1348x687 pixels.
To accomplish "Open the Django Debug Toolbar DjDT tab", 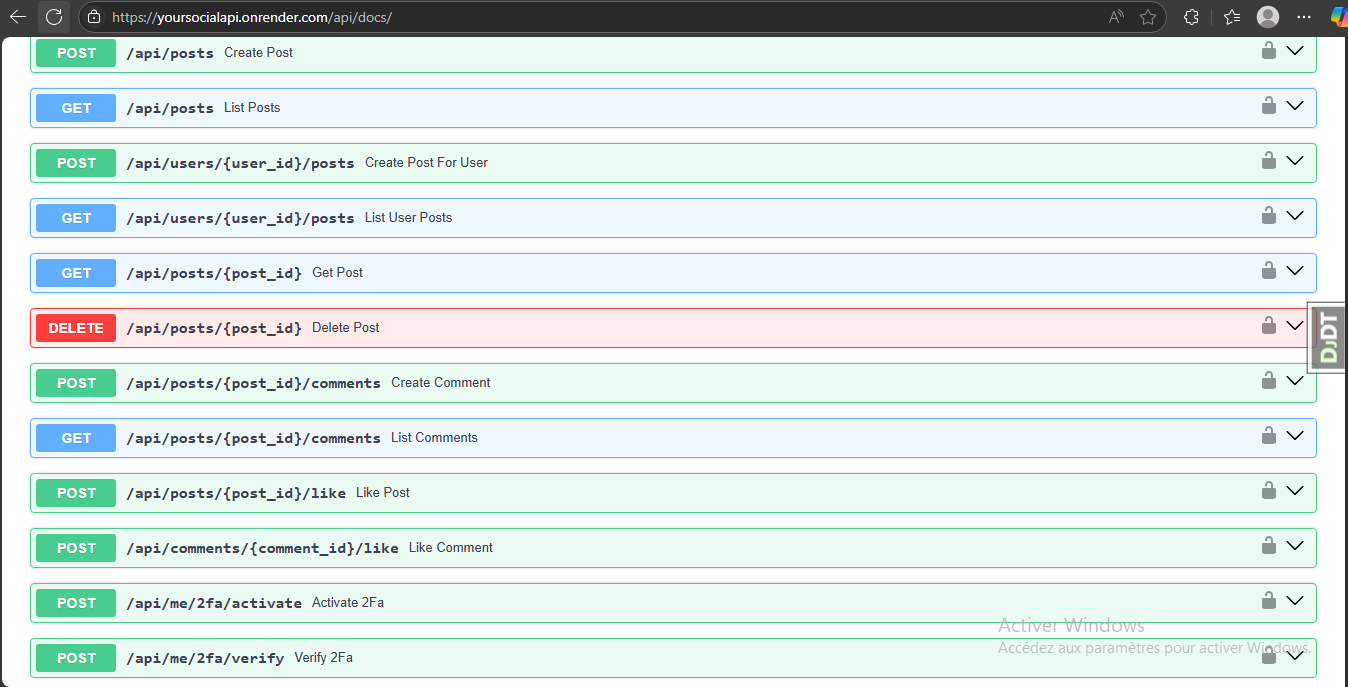I will [x=1328, y=338].
